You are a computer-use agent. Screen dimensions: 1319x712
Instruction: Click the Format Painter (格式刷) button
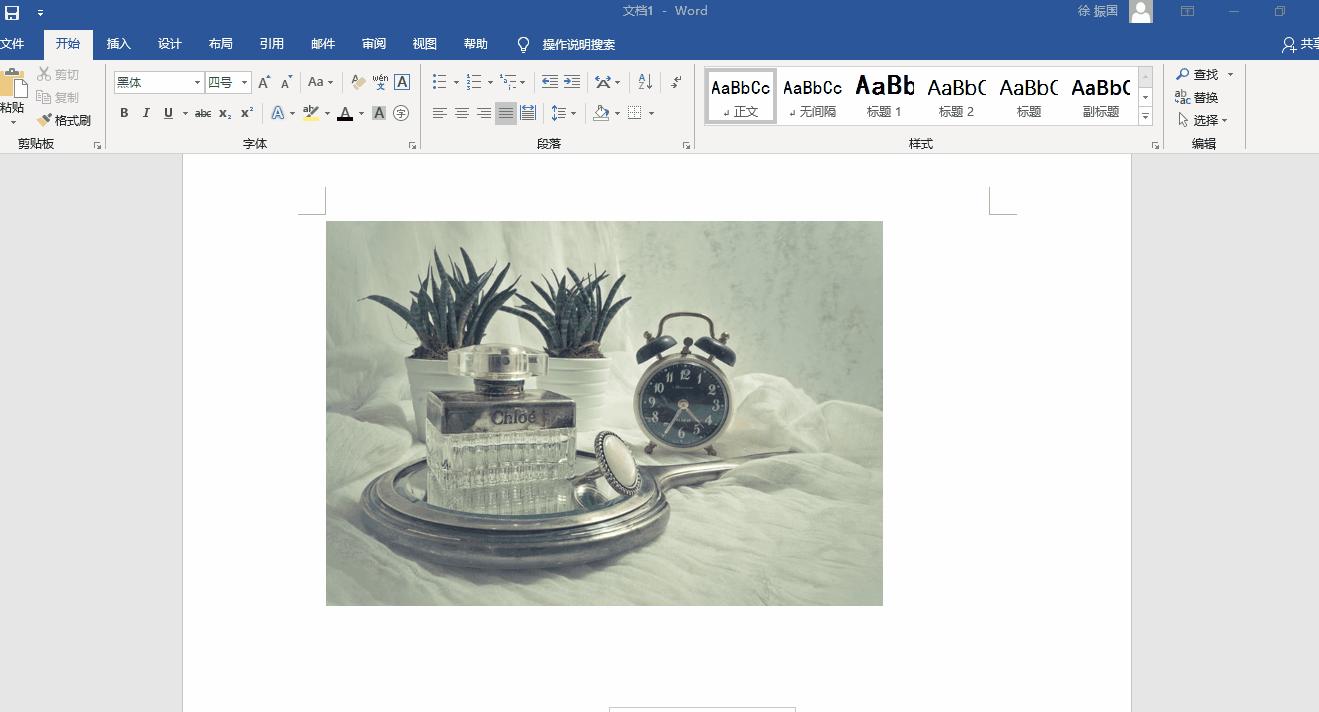(x=64, y=120)
